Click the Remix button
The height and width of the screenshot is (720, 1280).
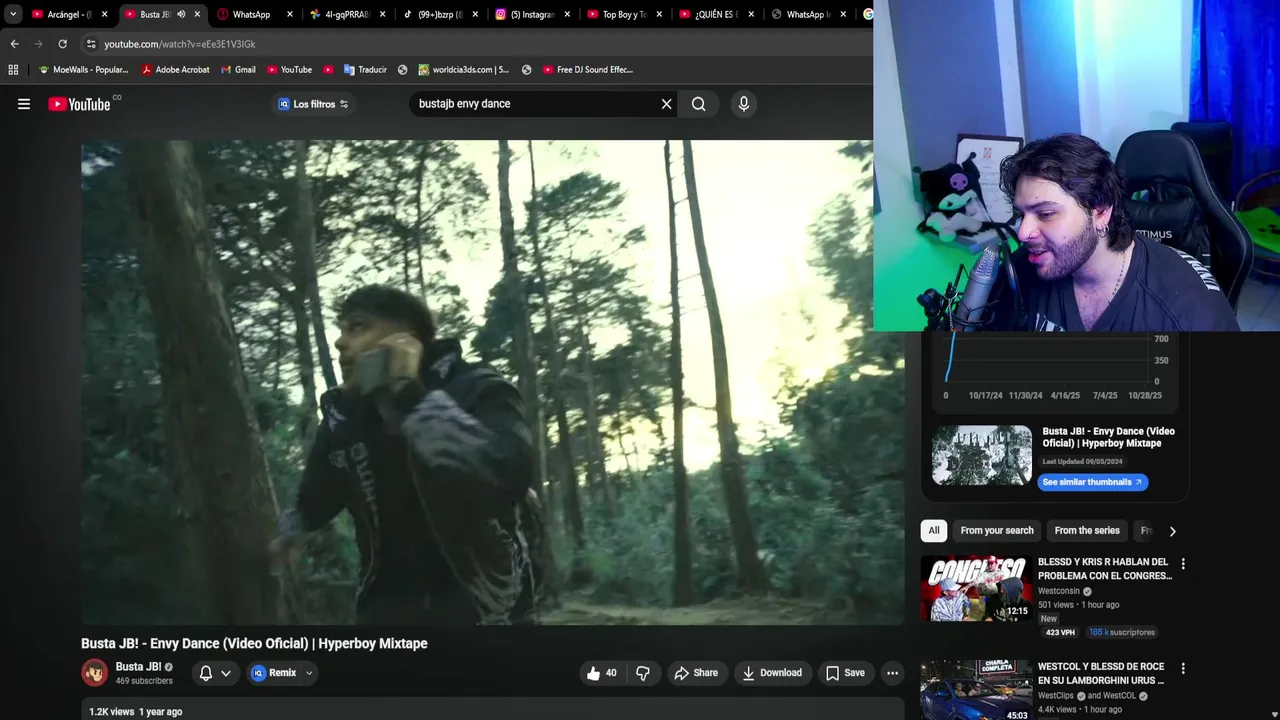(x=274, y=673)
